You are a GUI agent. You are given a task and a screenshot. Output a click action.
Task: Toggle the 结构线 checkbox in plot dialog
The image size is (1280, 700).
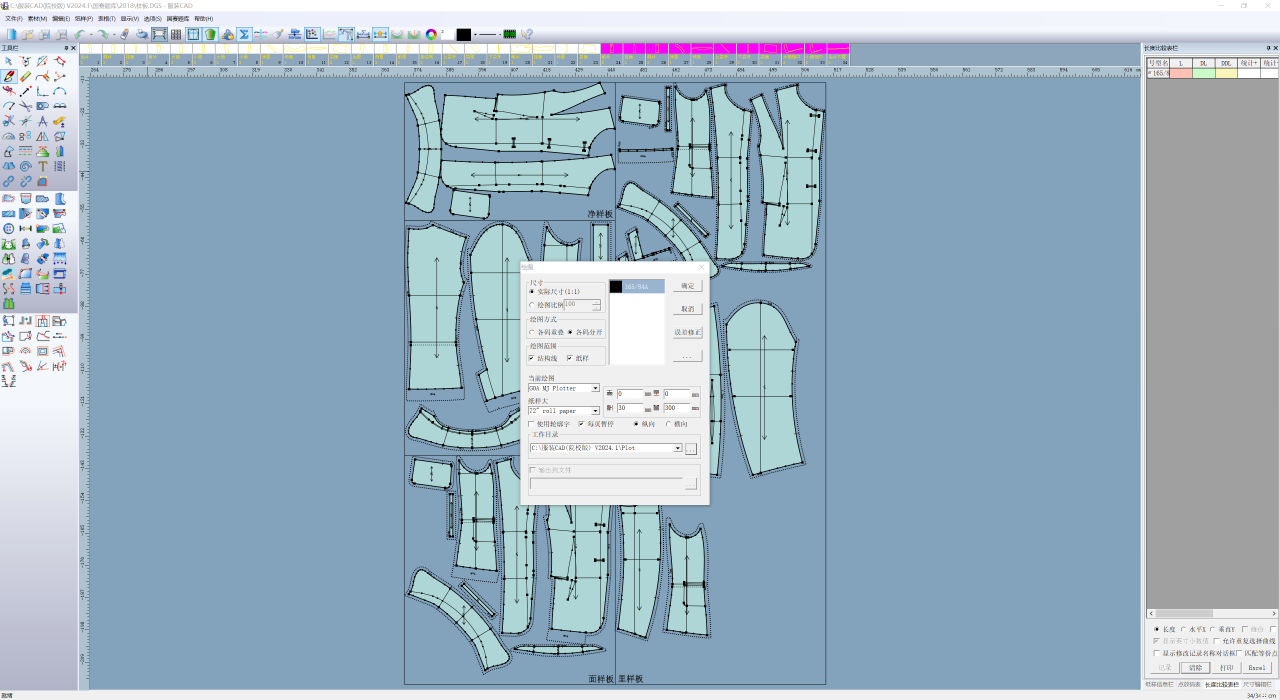532,358
